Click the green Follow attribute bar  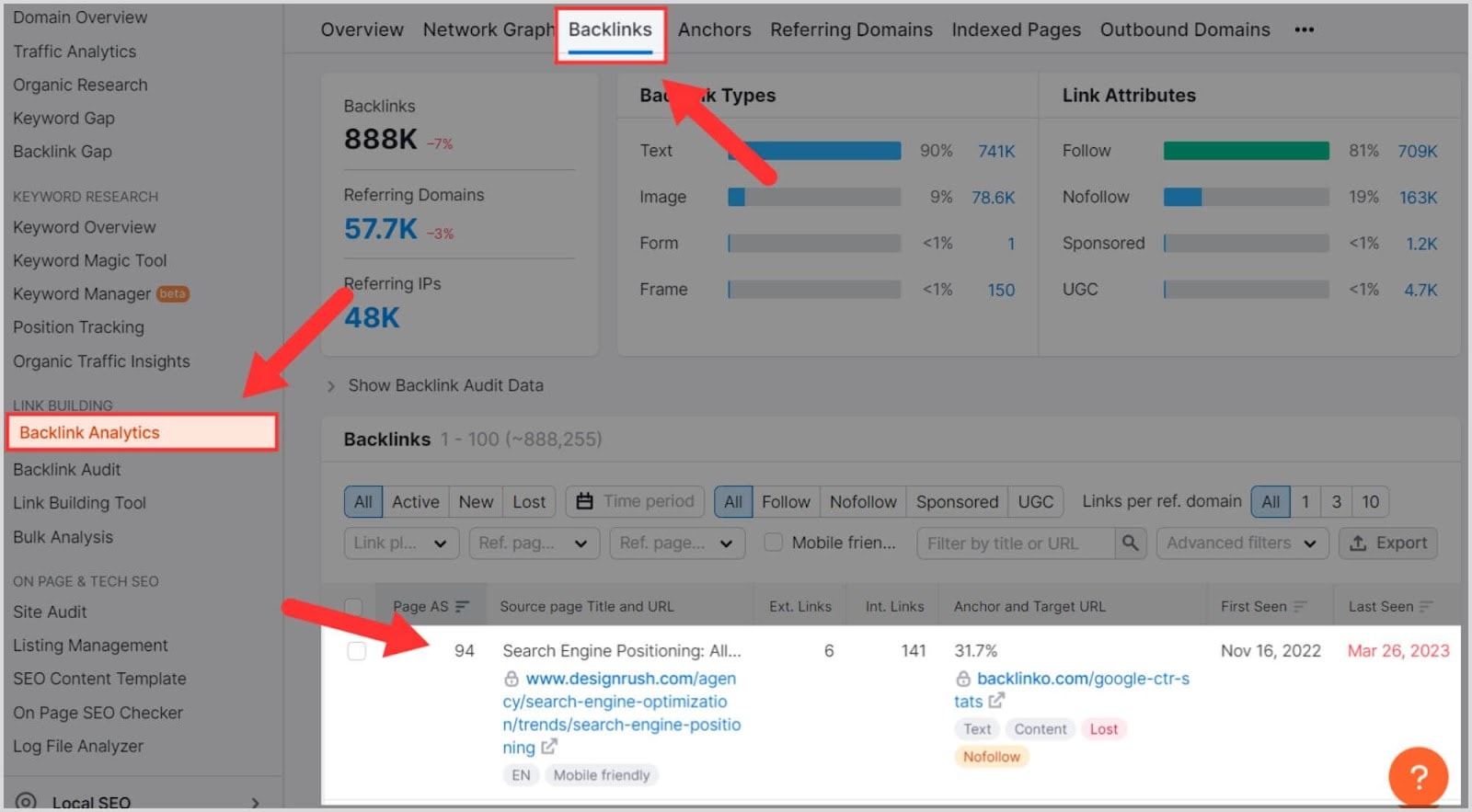pos(1246,151)
